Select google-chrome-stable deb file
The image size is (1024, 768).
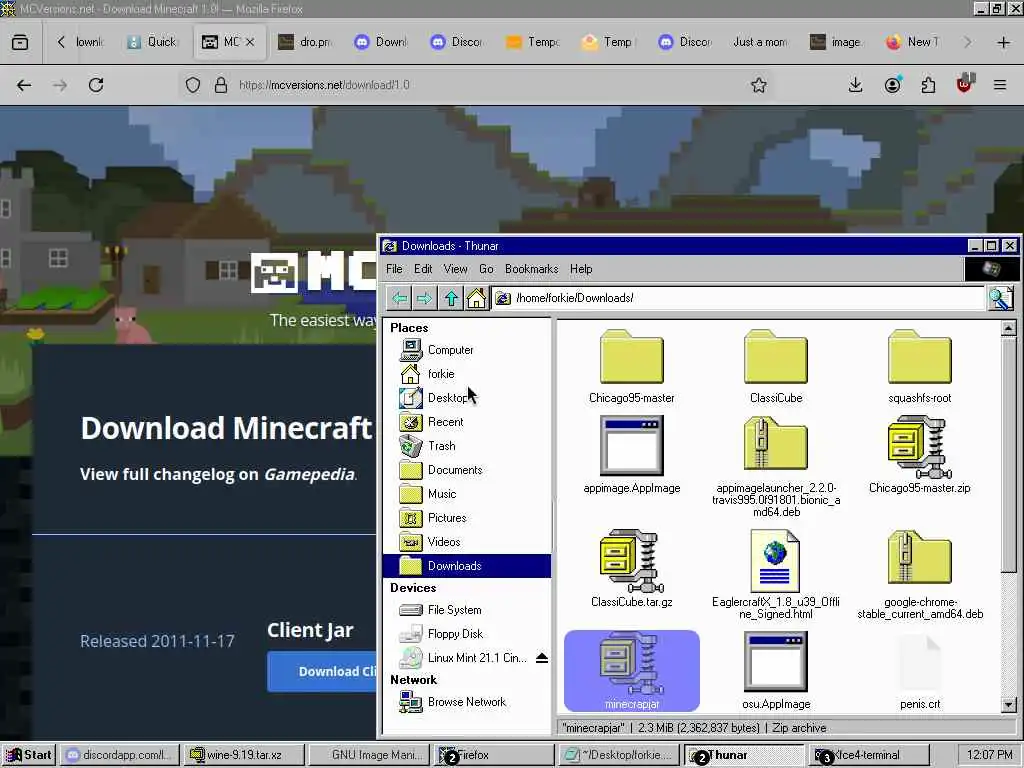(920, 558)
